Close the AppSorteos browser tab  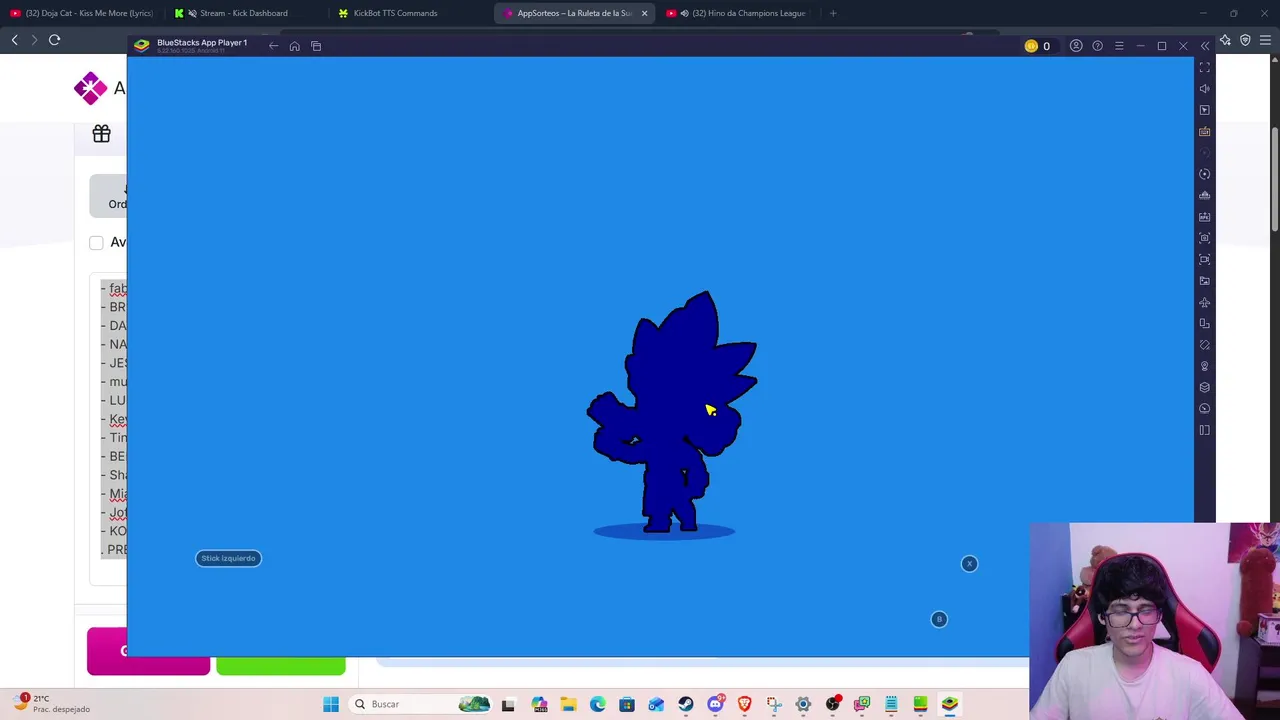(644, 13)
